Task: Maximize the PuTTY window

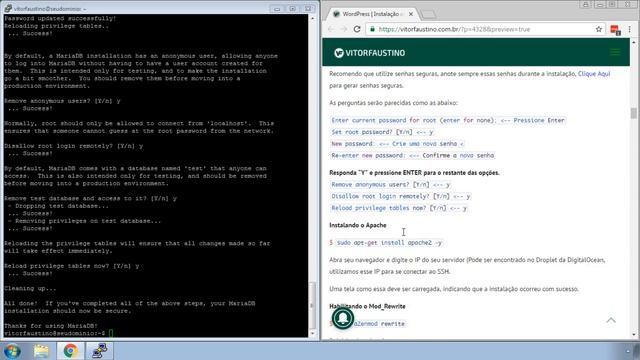Action: [292, 9]
